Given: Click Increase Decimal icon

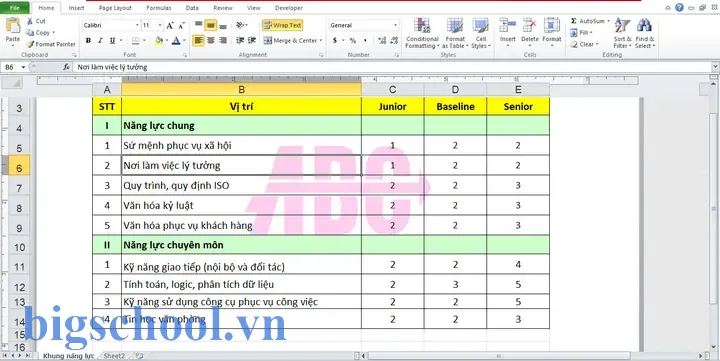Looking at the screenshot, I should (x=382, y=40).
